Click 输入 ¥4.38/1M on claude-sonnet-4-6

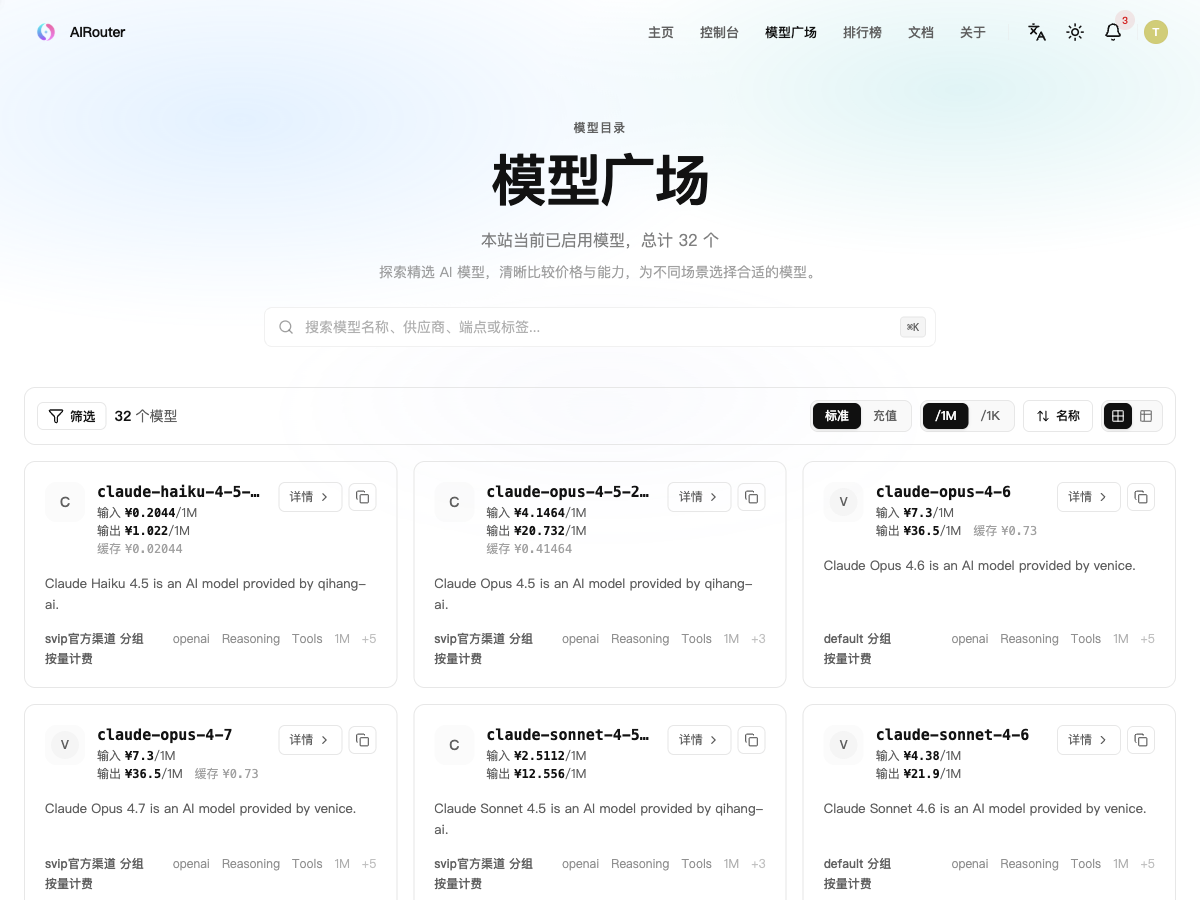click(918, 756)
